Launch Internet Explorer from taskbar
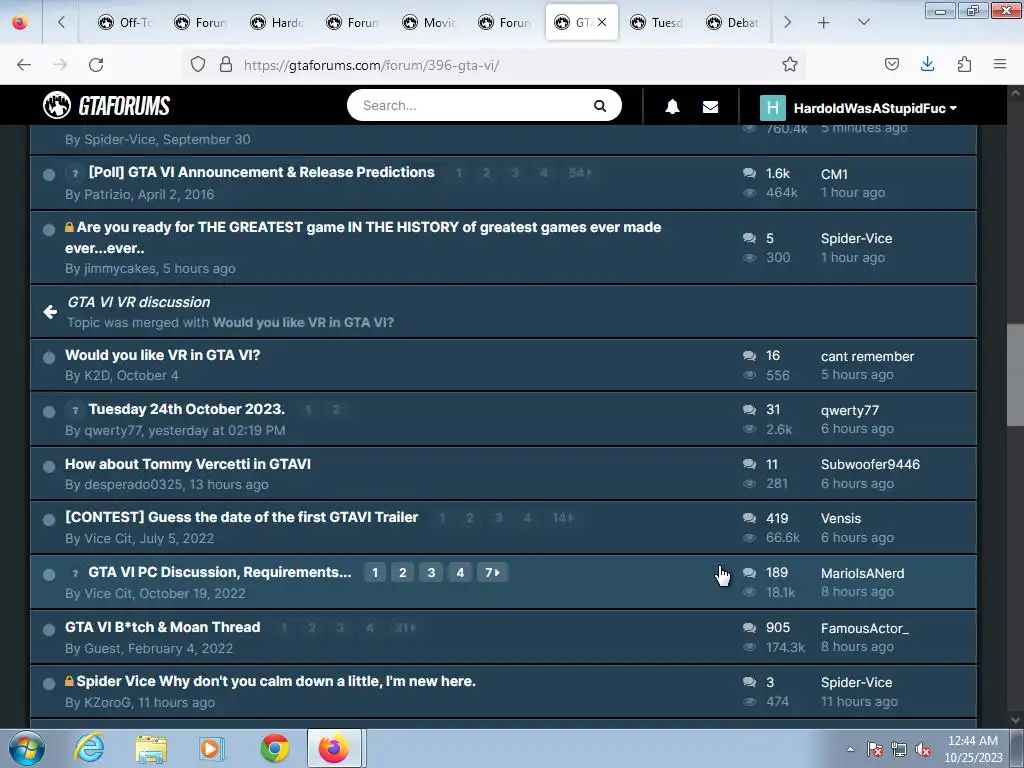Screen dimensions: 1024x768 click(89, 748)
